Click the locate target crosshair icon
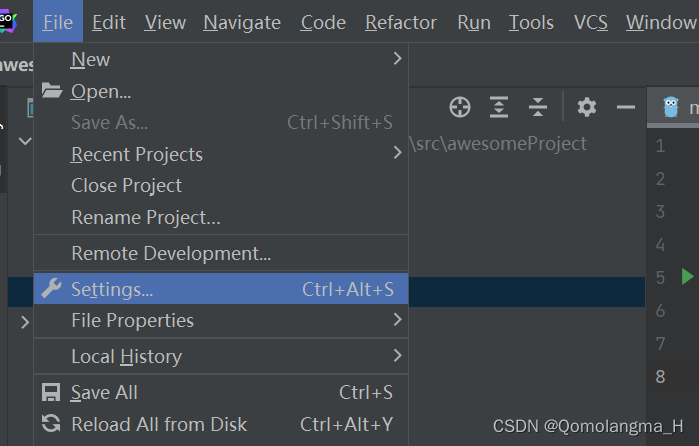Image resolution: width=699 pixels, height=446 pixels. 459,107
